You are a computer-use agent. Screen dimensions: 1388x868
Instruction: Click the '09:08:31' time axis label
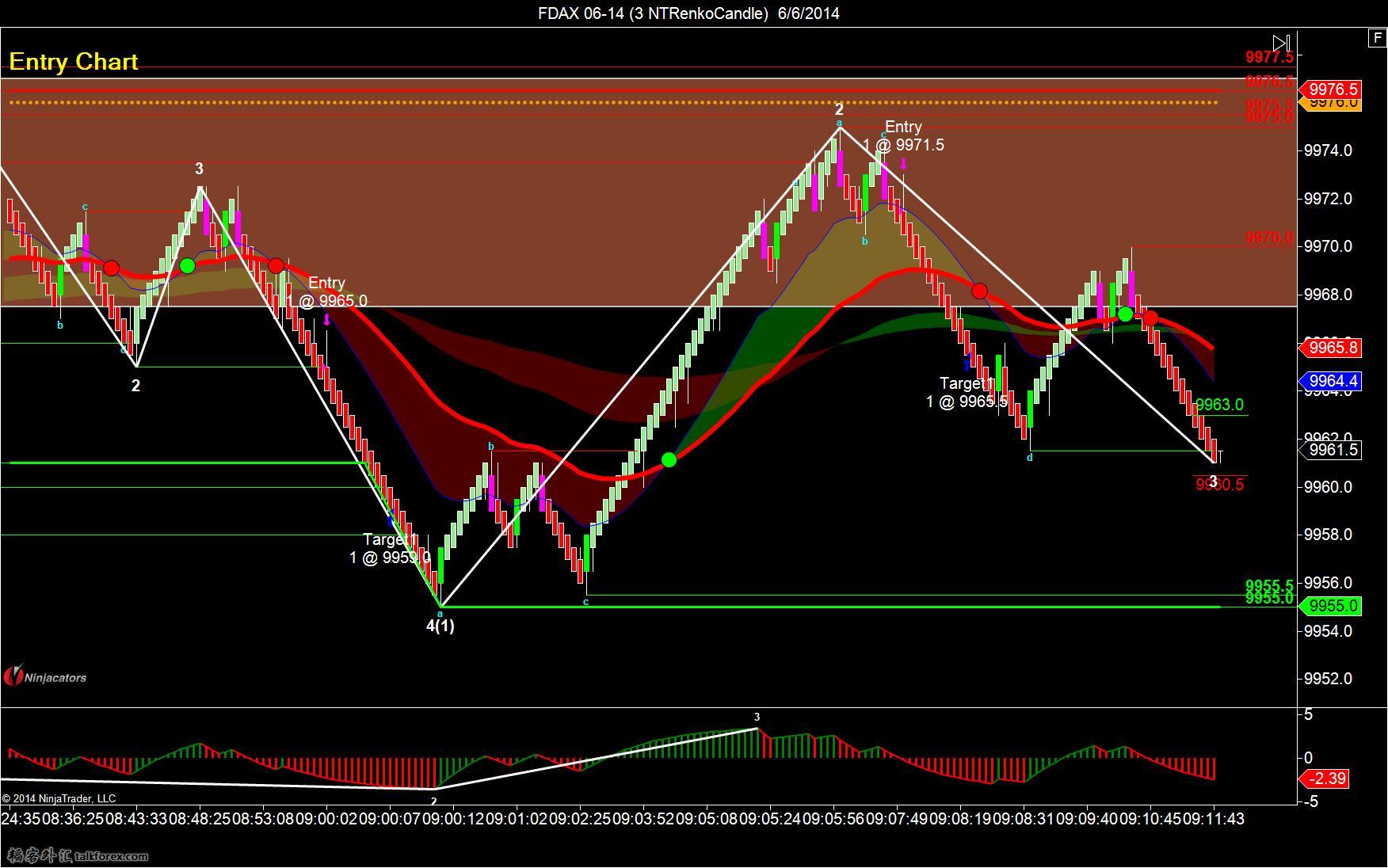1024,818
